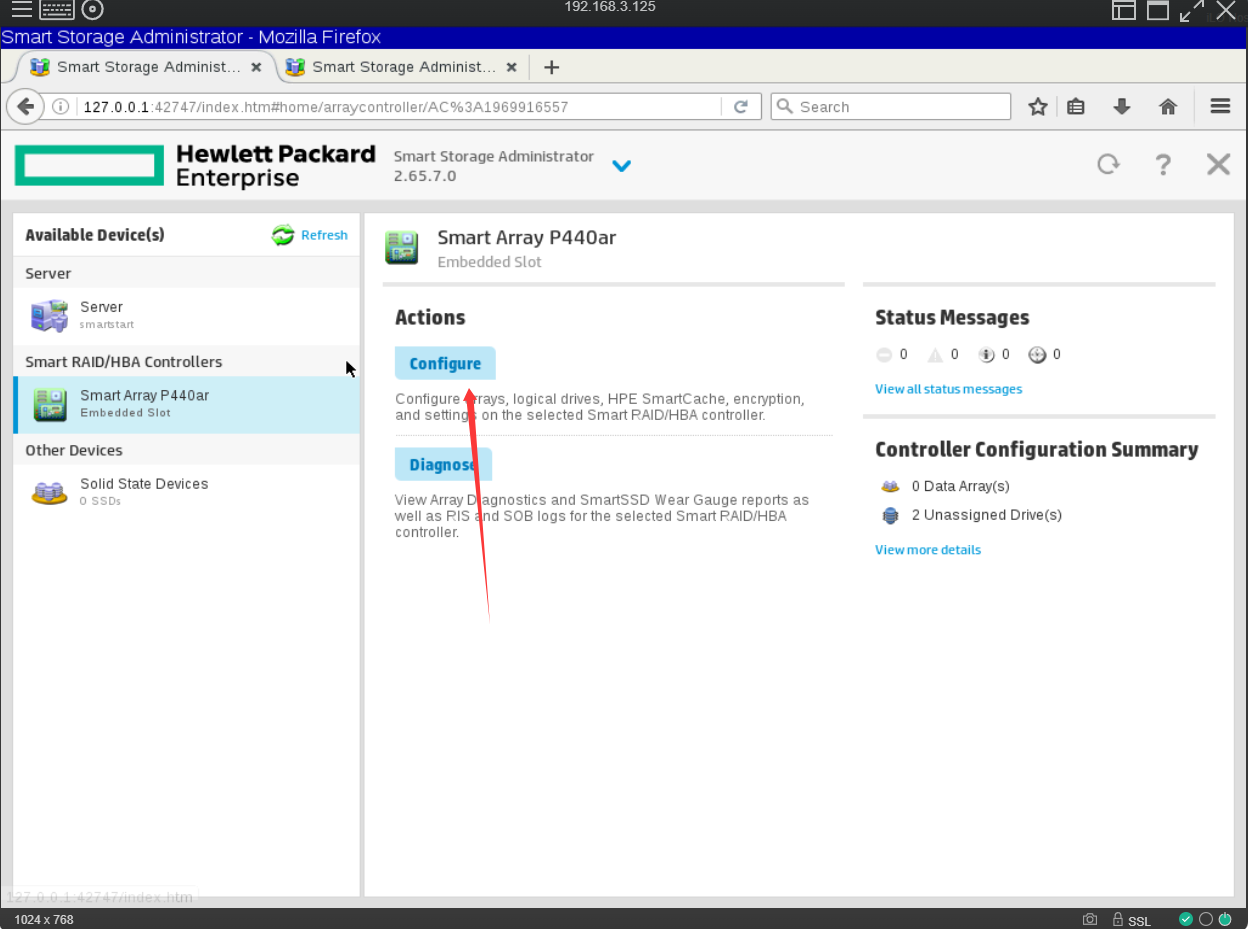
Task: Show site identity information icon
Action: coord(60,106)
